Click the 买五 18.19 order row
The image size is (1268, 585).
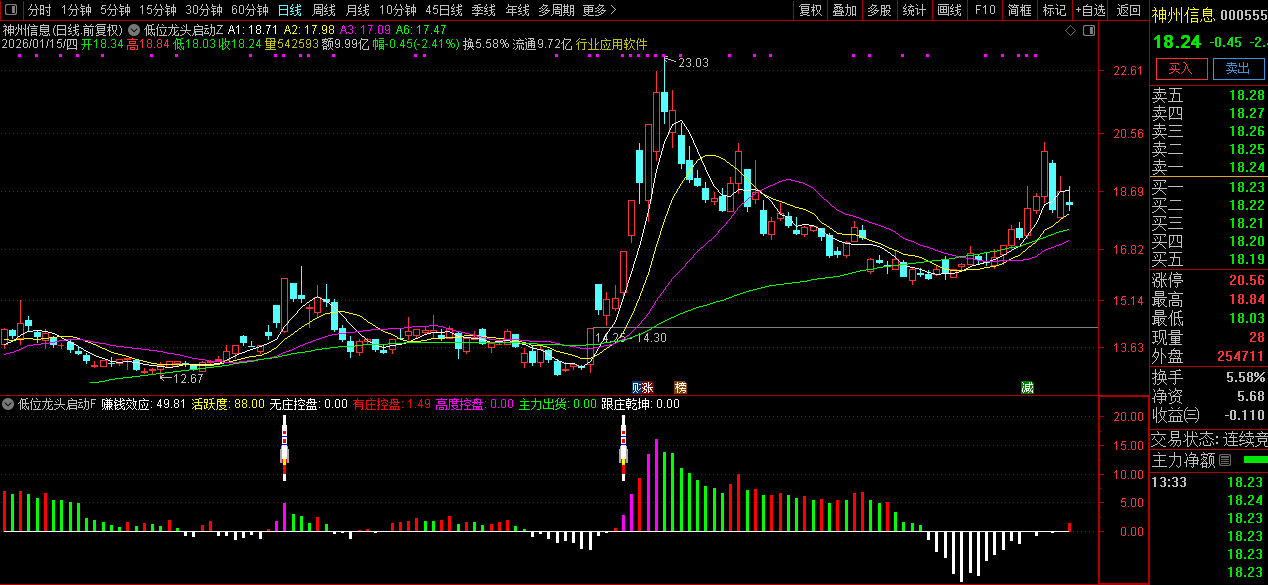[x=1209, y=259]
